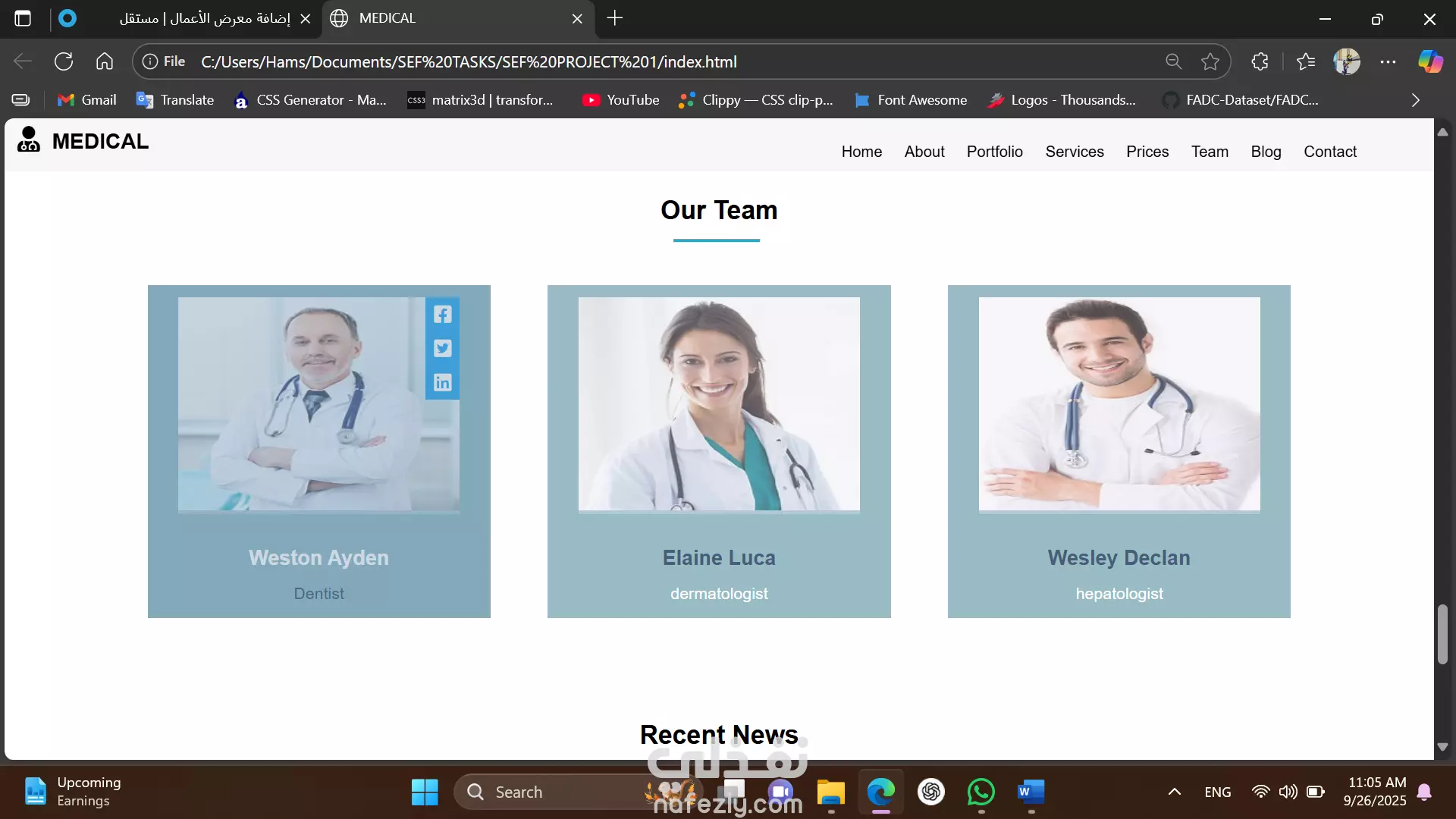
Task: Open the Services navigation item
Action: (1074, 152)
